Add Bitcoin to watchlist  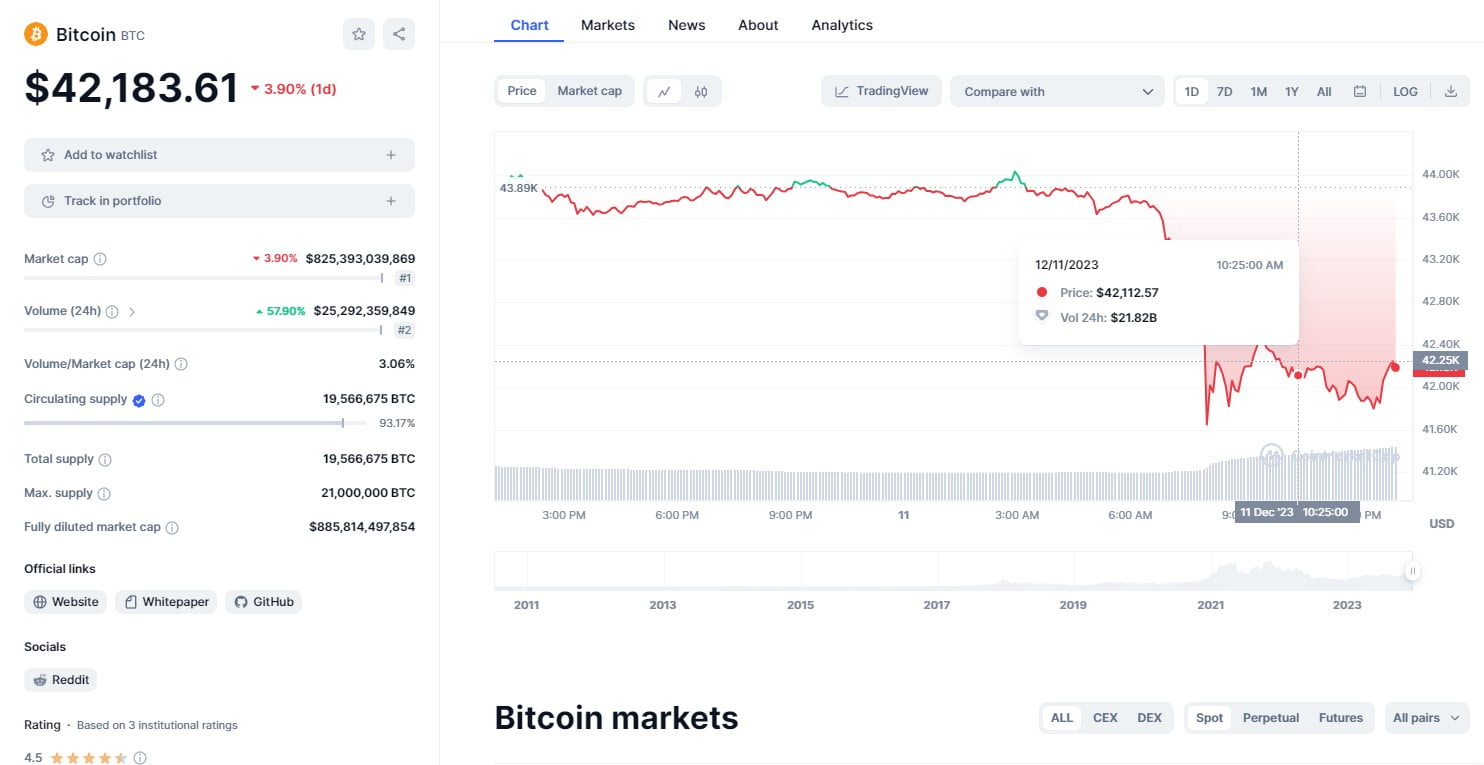[x=219, y=155]
